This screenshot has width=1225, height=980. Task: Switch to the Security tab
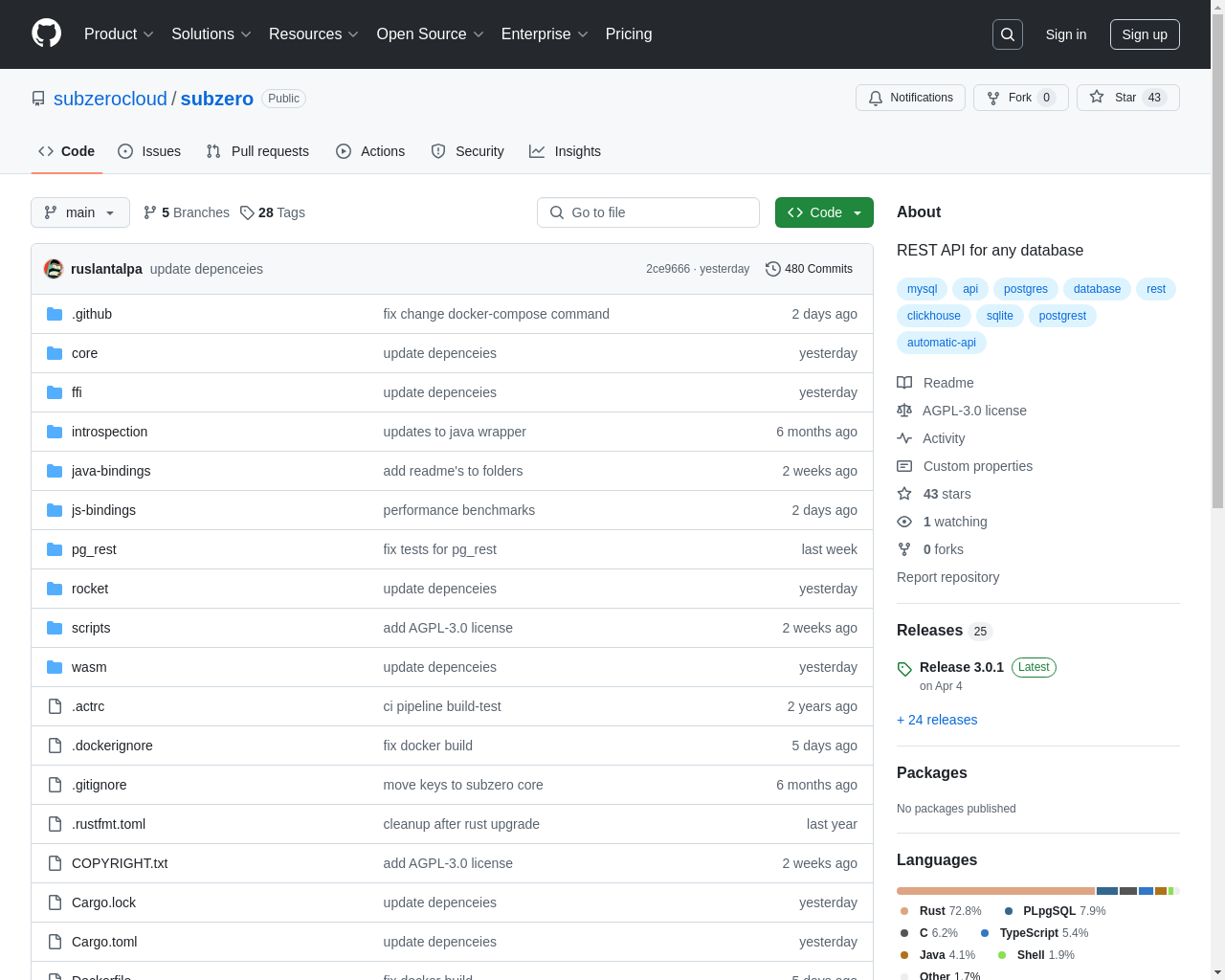tap(467, 151)
